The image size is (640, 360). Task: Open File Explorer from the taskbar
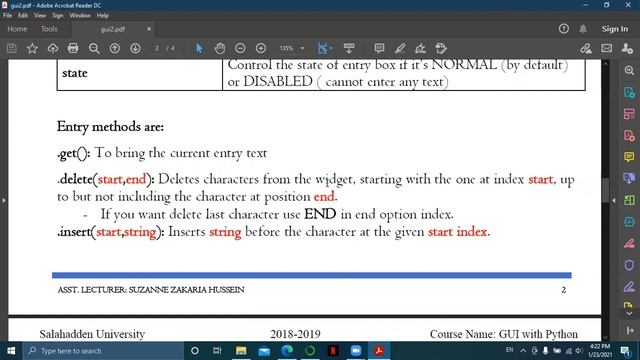[241, 351]
